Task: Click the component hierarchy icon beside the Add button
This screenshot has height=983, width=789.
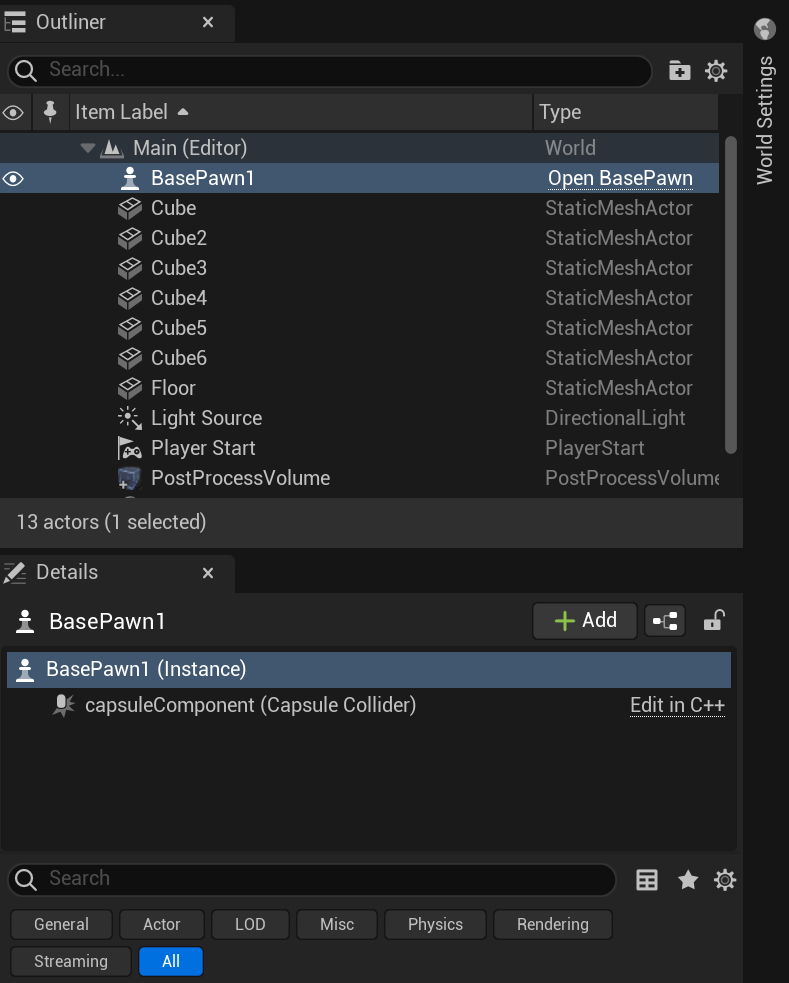Action: [664, 621]
